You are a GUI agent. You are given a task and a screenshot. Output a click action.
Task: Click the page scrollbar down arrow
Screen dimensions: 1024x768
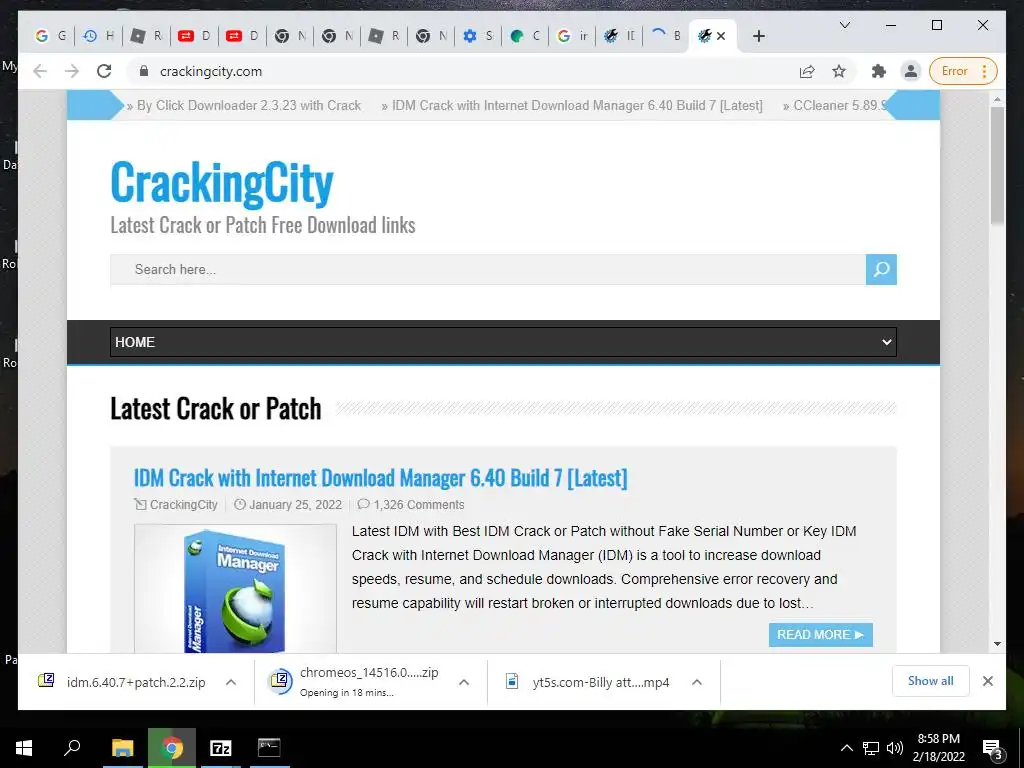997,644
